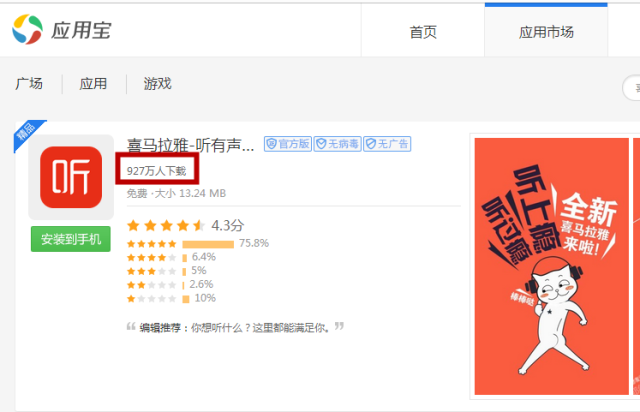Screen dimensions: 640x412
Task: Click the 无广告 badge
Action: (x=387, y=144)
